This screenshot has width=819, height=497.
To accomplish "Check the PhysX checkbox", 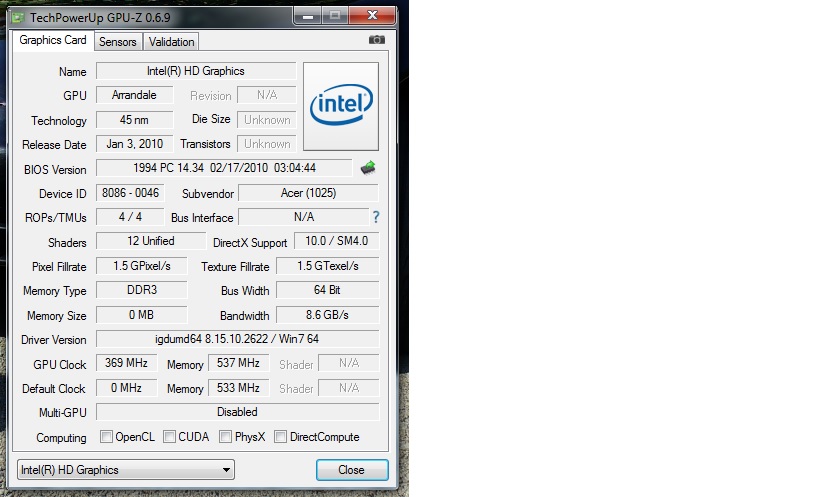I will tap(225, 436).
